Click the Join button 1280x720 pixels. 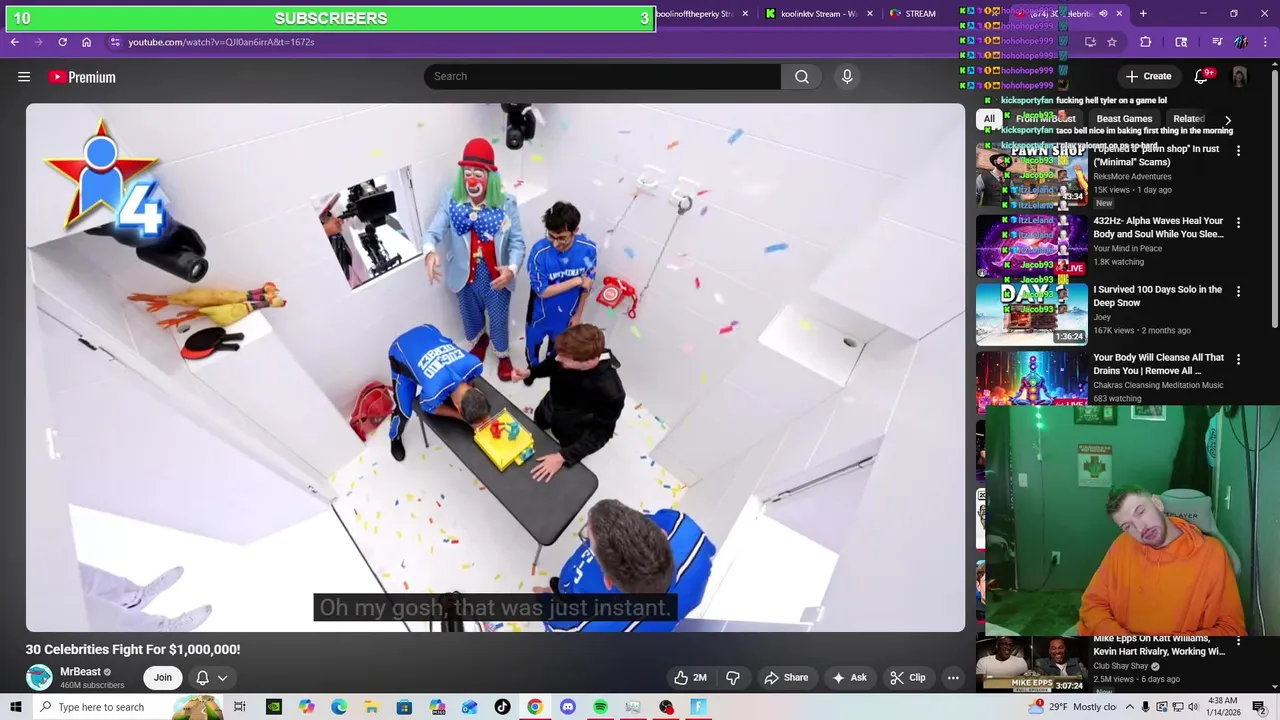point(162,677)
